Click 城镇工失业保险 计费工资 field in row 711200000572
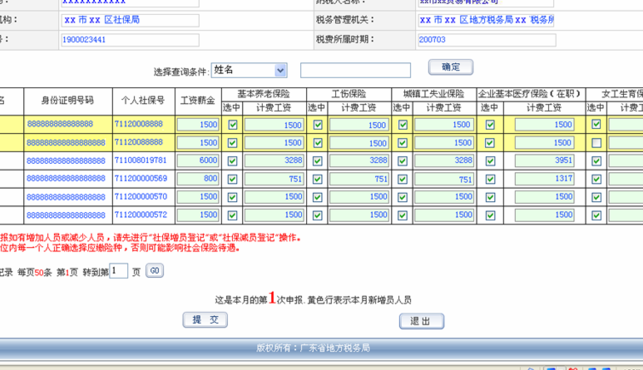This screenshot has width=643, height=370. pos(445,215)
